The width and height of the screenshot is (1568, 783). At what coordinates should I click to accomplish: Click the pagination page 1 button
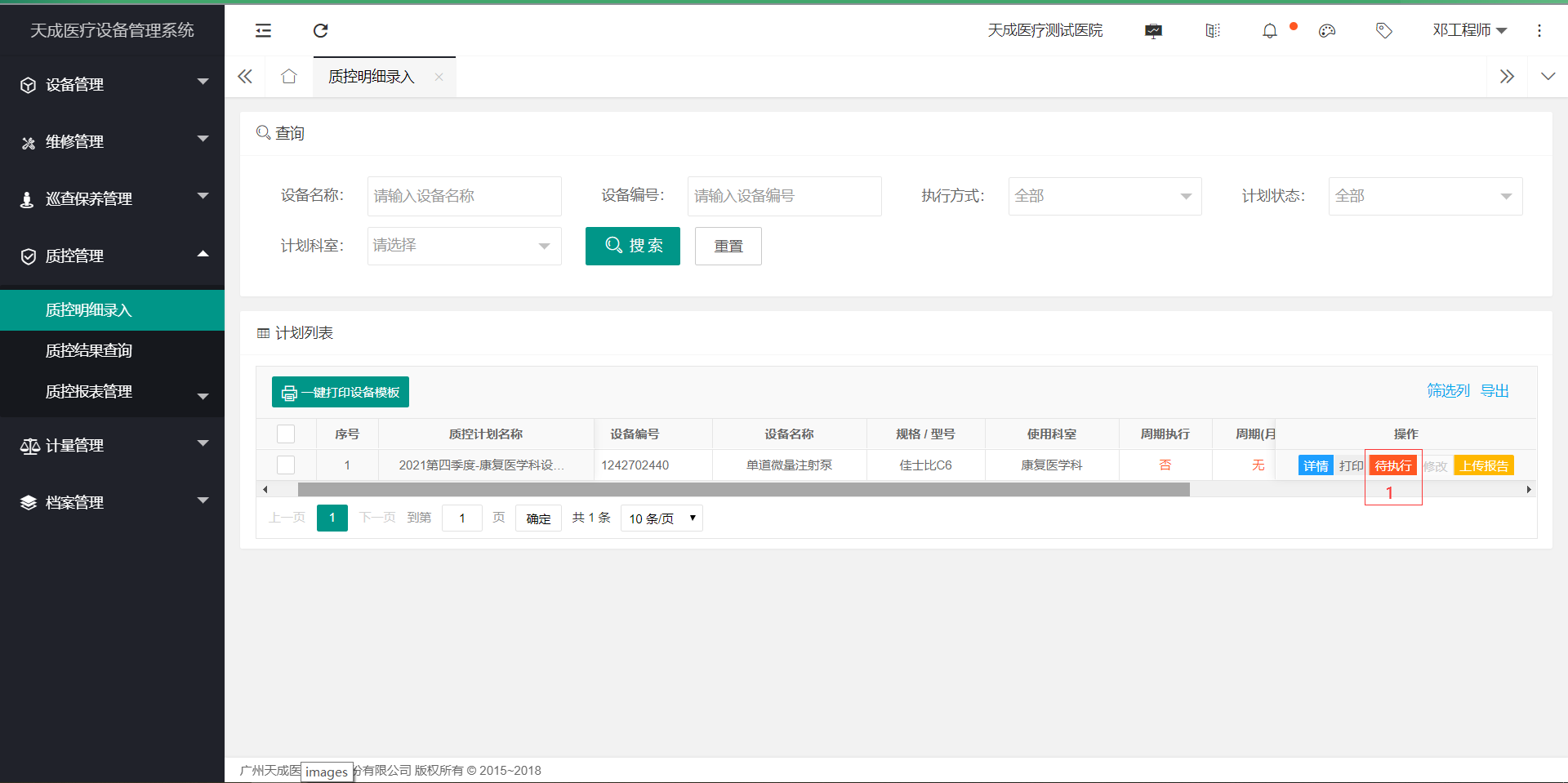(332, 518)
